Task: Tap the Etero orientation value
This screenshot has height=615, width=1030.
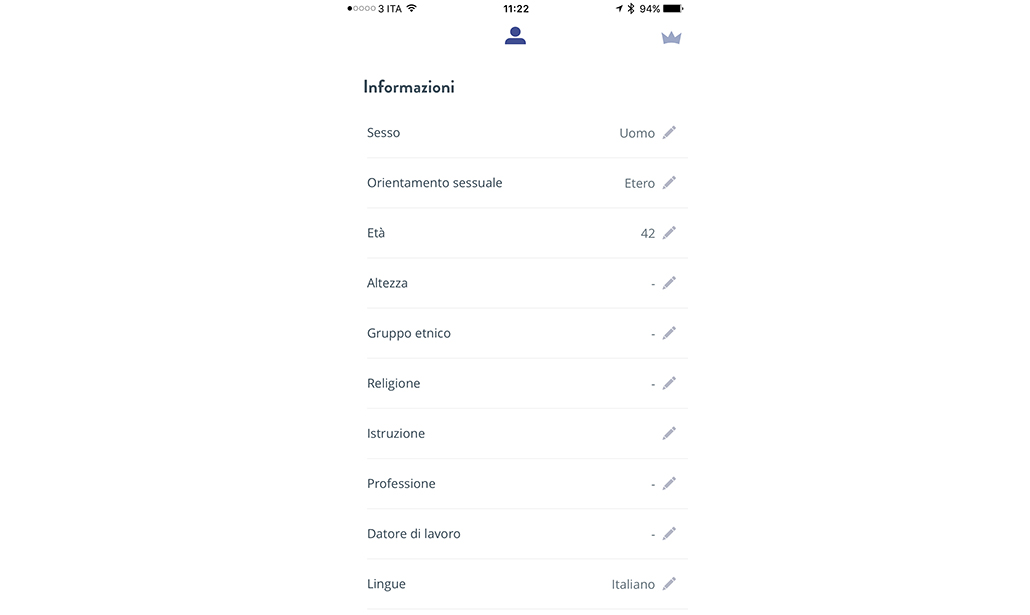Action: coord(640,183)
